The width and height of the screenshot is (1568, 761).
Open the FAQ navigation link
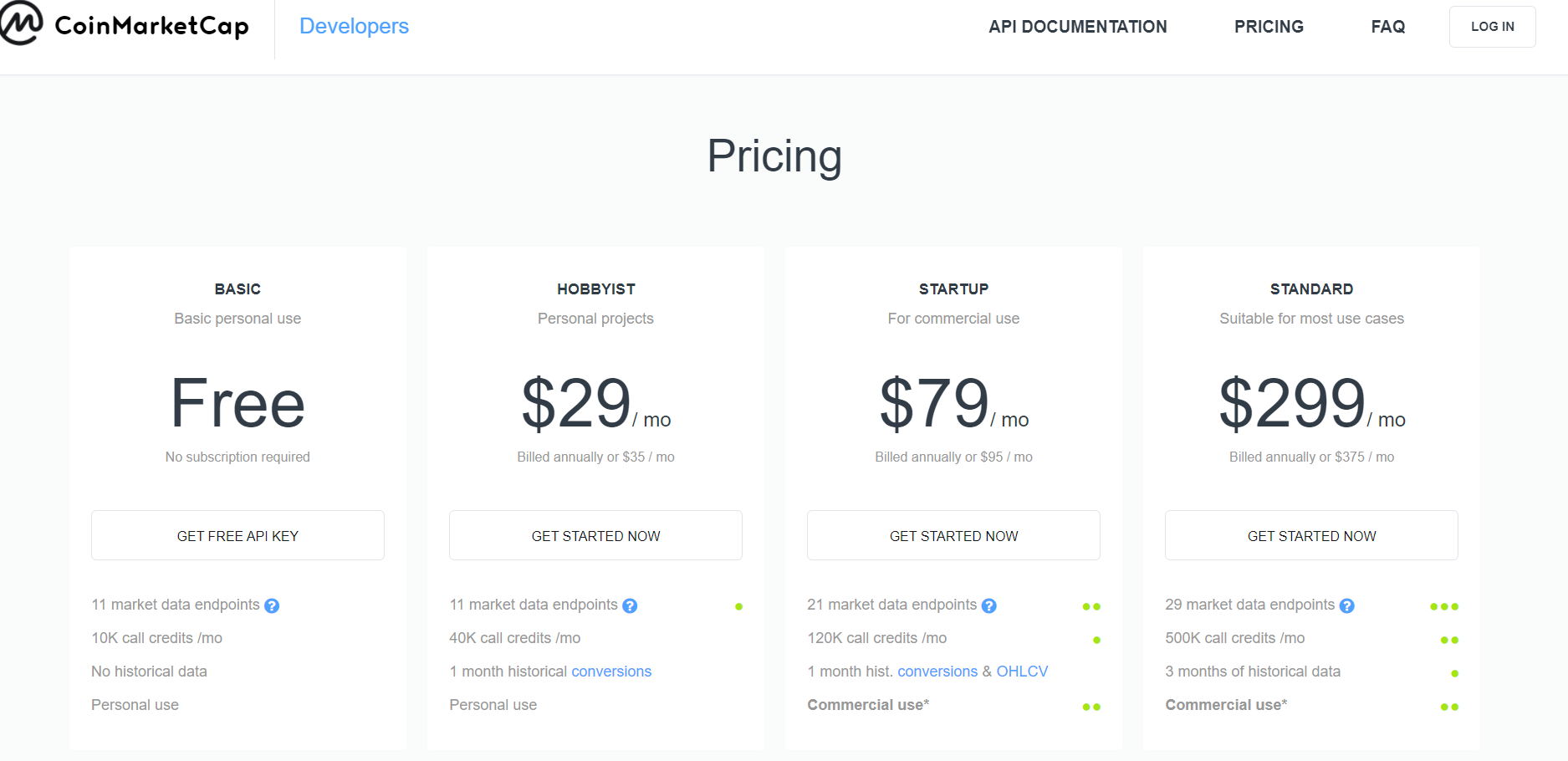point(1387,27)
